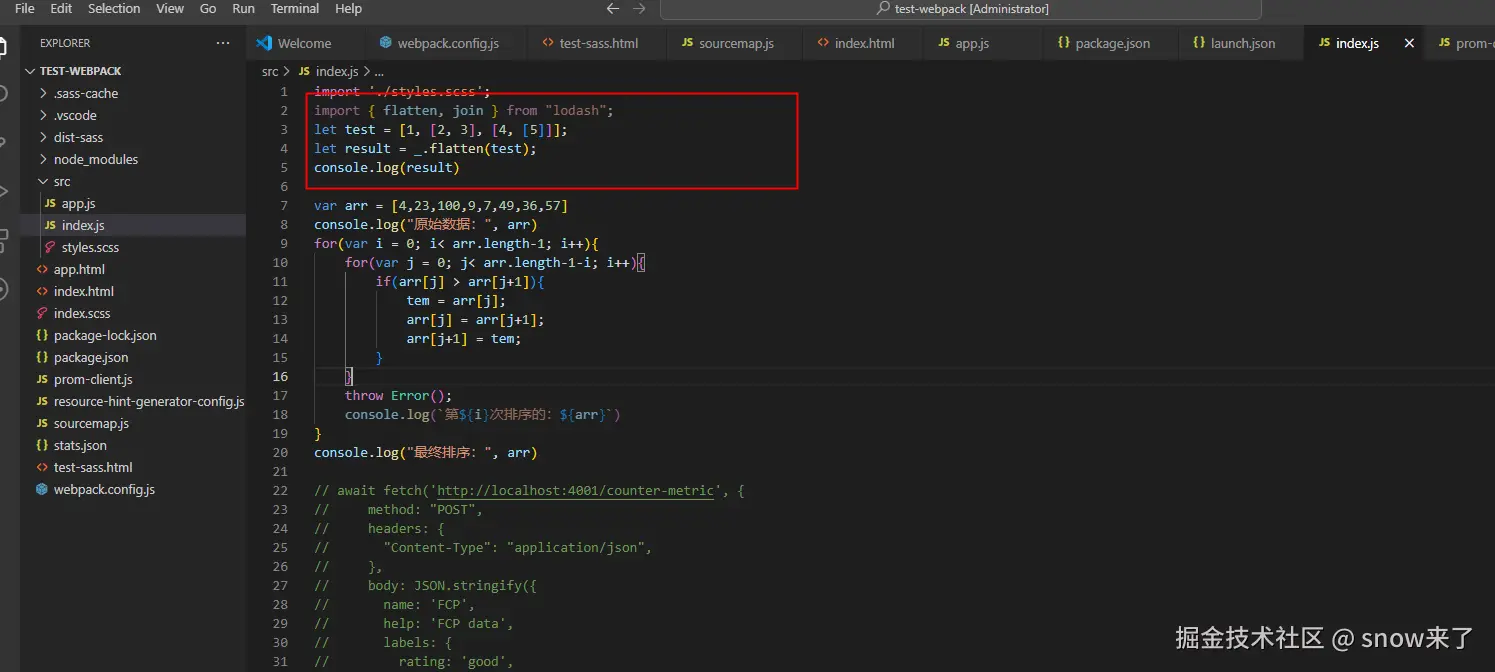
Task: Open the Terminal menu
Action: (x=295, y=8)
